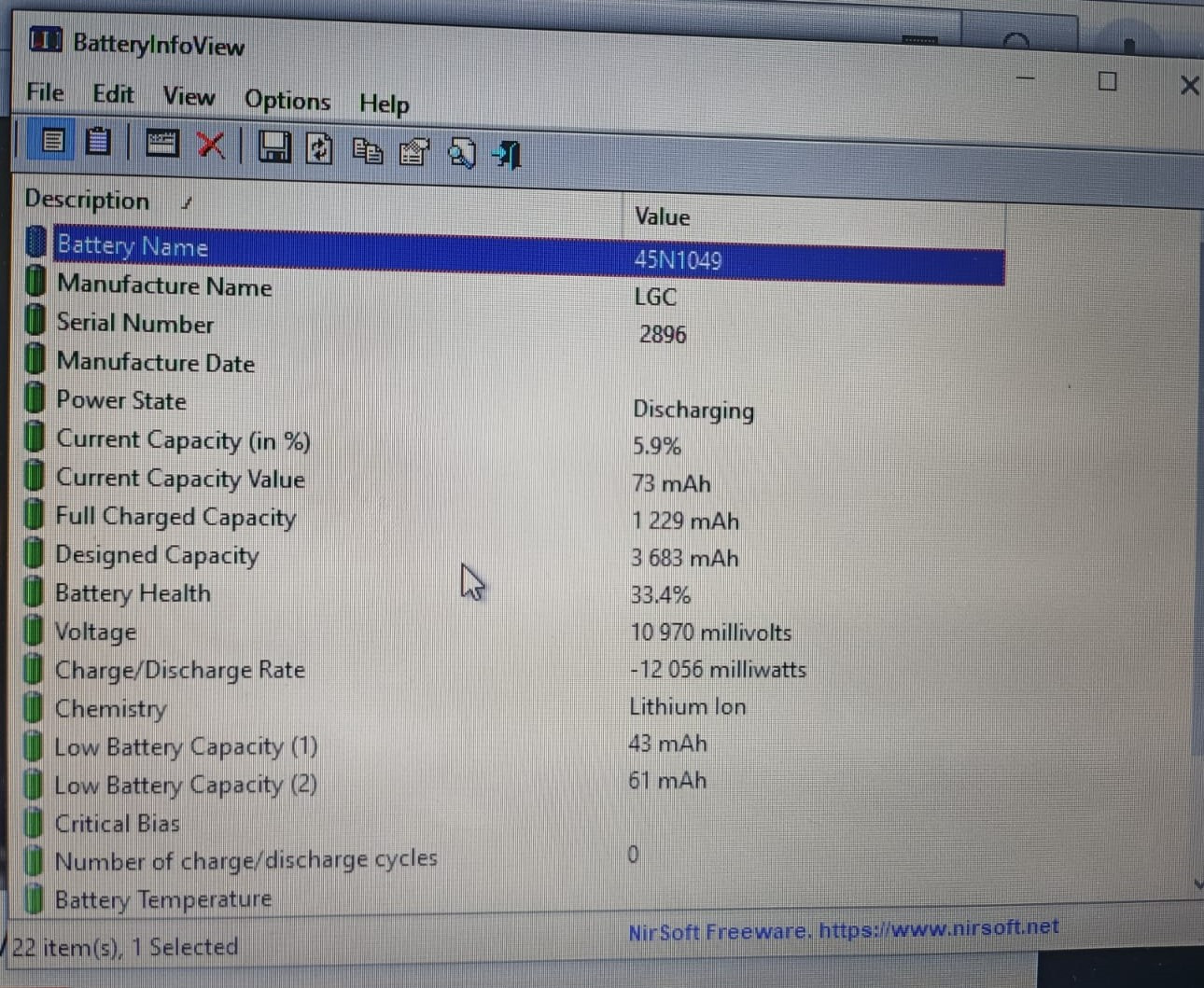Open the Help menu
Image resolution: width=1204 pixels, height=988 pixels.
[x=384, y=104]
